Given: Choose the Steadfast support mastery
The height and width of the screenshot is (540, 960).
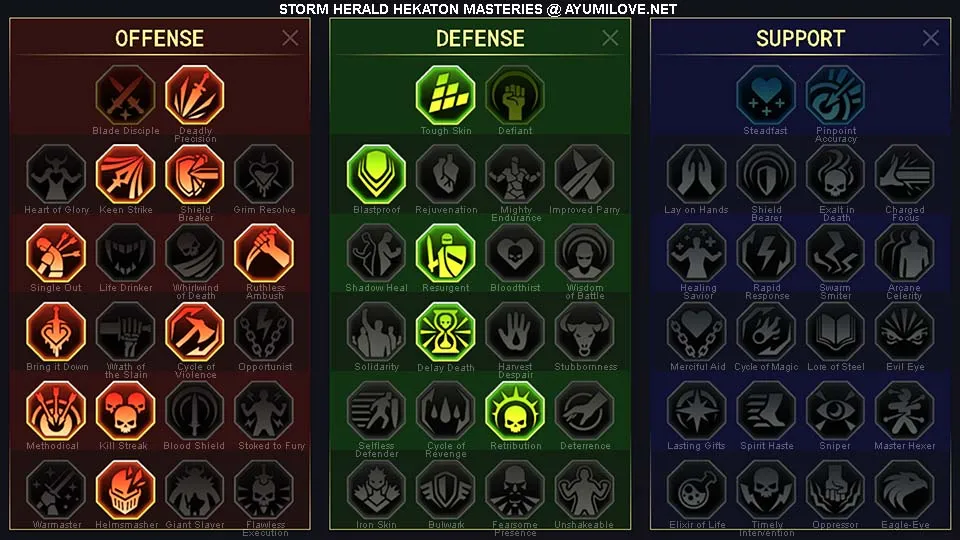Looking at the screenshot, I should 766,95.
